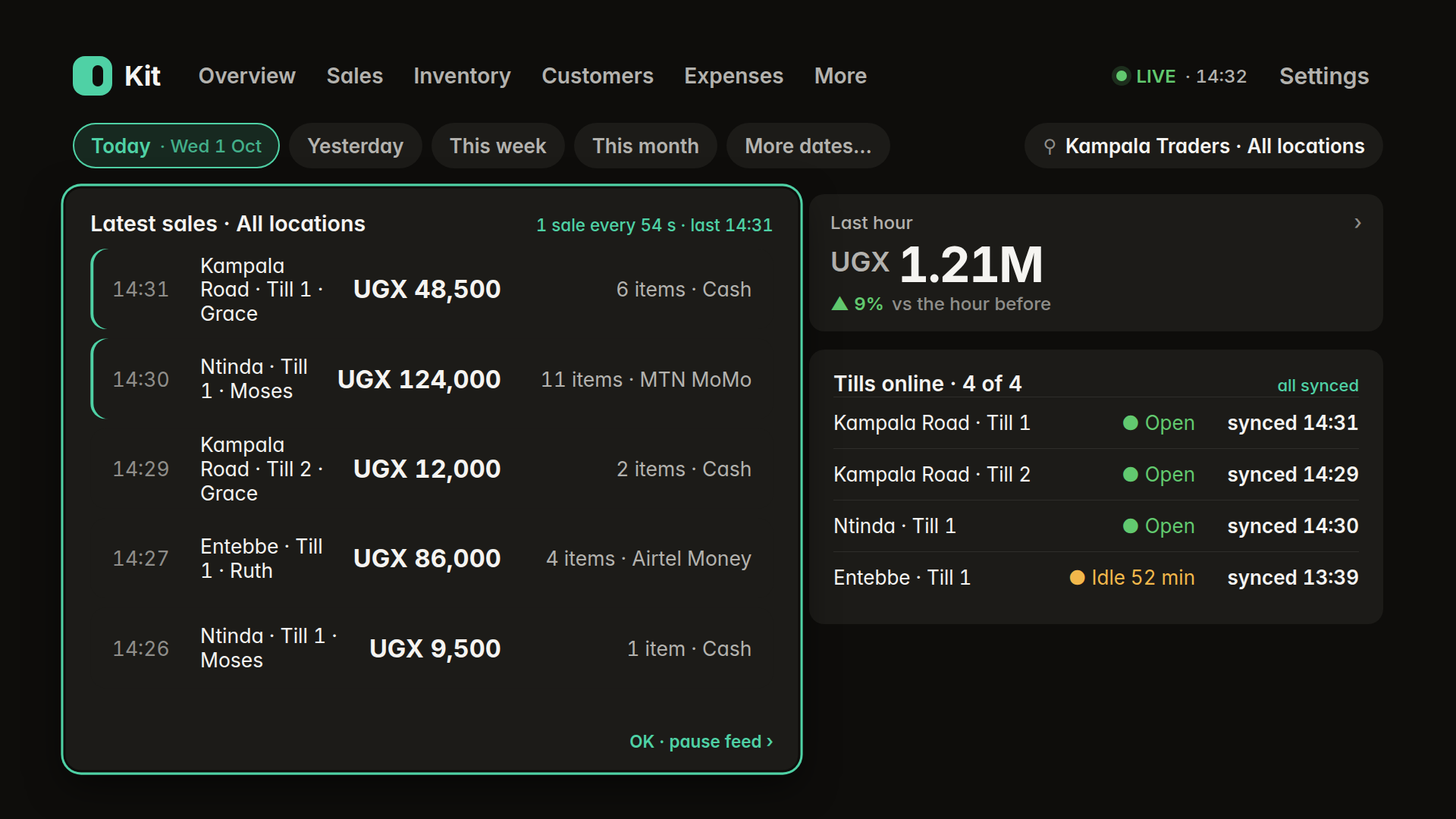Click the green LIVE status dot
1456x819 pixels.
tap(1121, 76)
